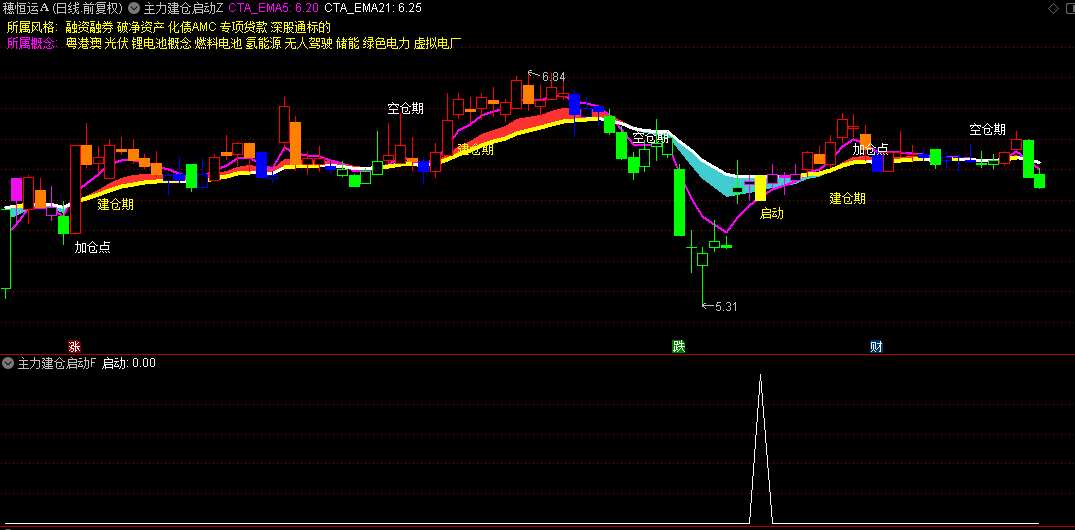
Task: Open the 锂电池概念 concept tag
Action: pyautogui.click(x=161, y=45)
